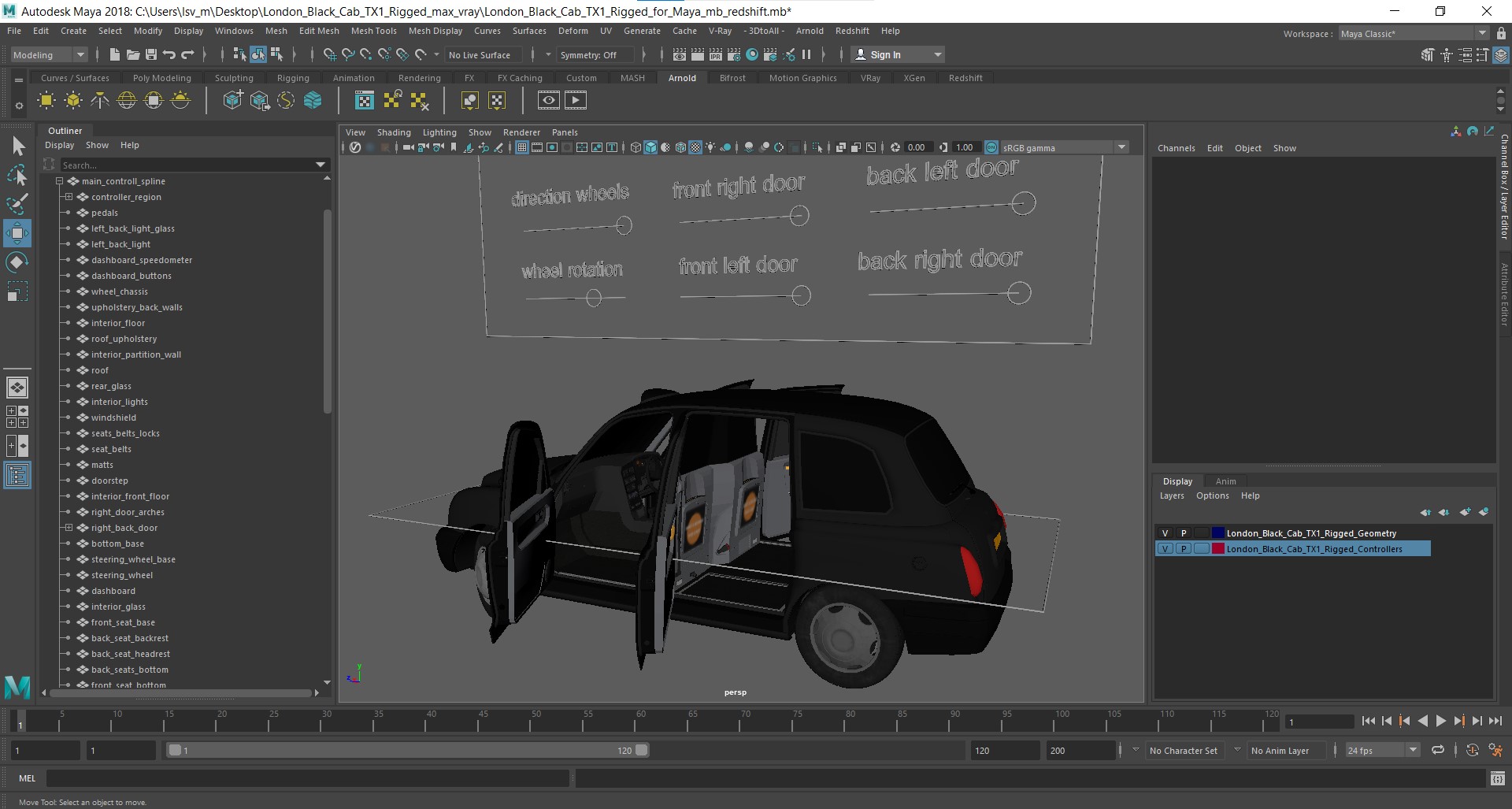This screenshot has width=1512, height=809.
Task: Create an Arnold Skydome Light from shelf
Action: coord(127,100)
